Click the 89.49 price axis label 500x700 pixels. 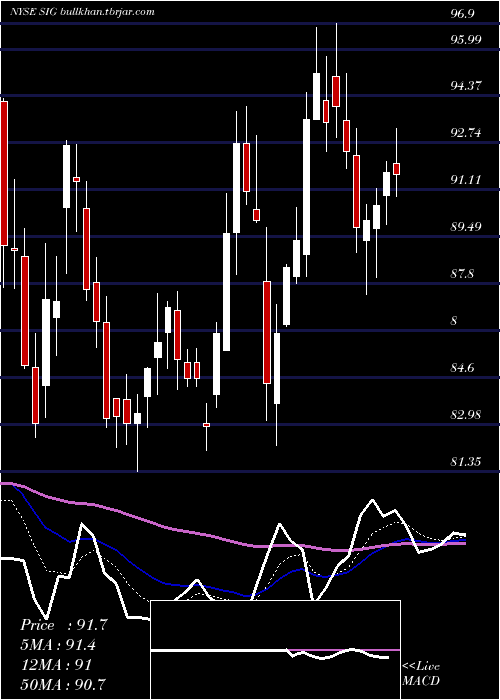[466, 226]
